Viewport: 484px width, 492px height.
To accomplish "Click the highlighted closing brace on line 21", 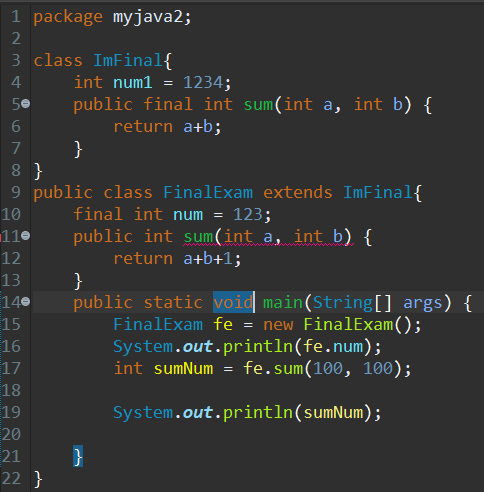I will 78,456.
